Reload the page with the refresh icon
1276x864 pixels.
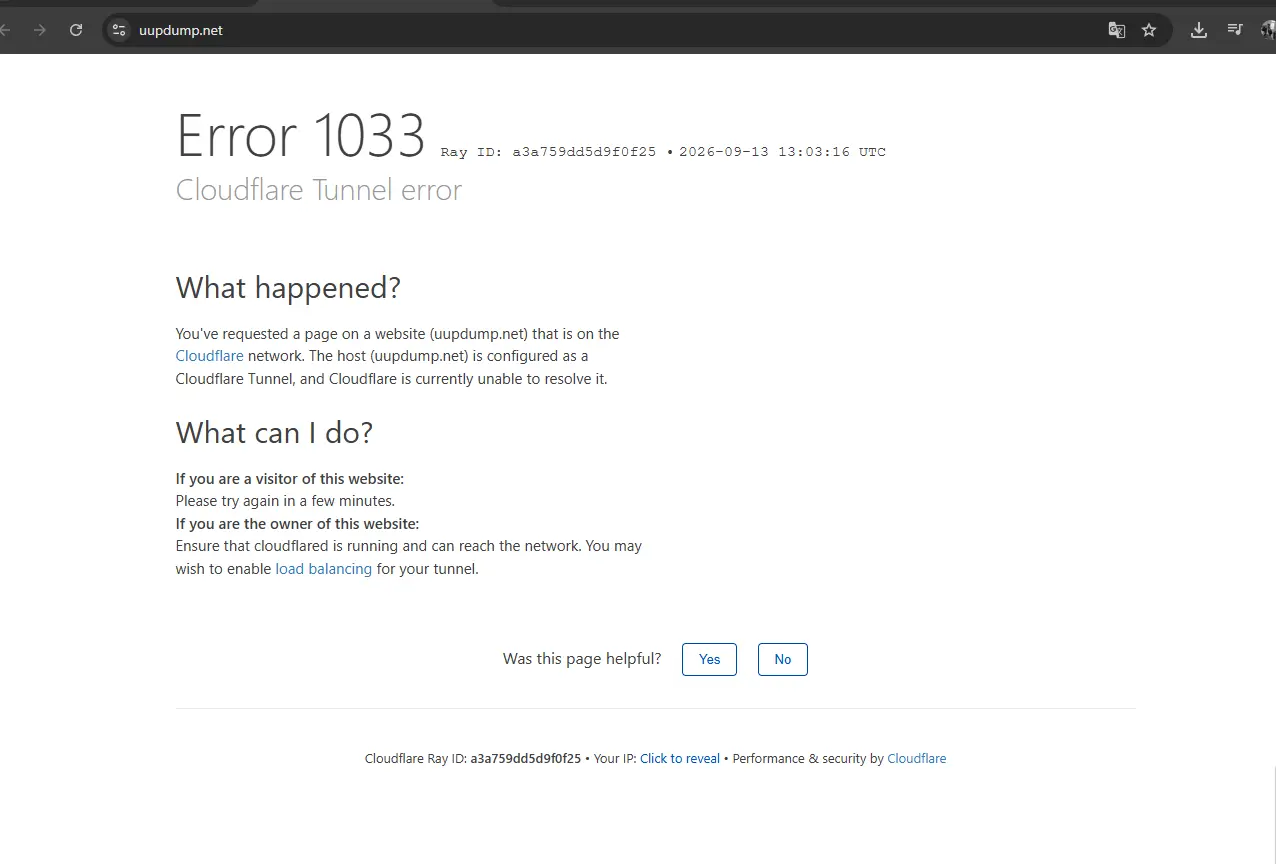click(x=76, y=30)
